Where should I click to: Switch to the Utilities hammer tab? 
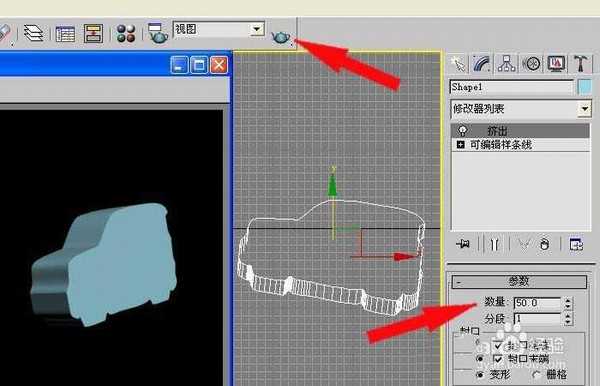tap(581, 64)
